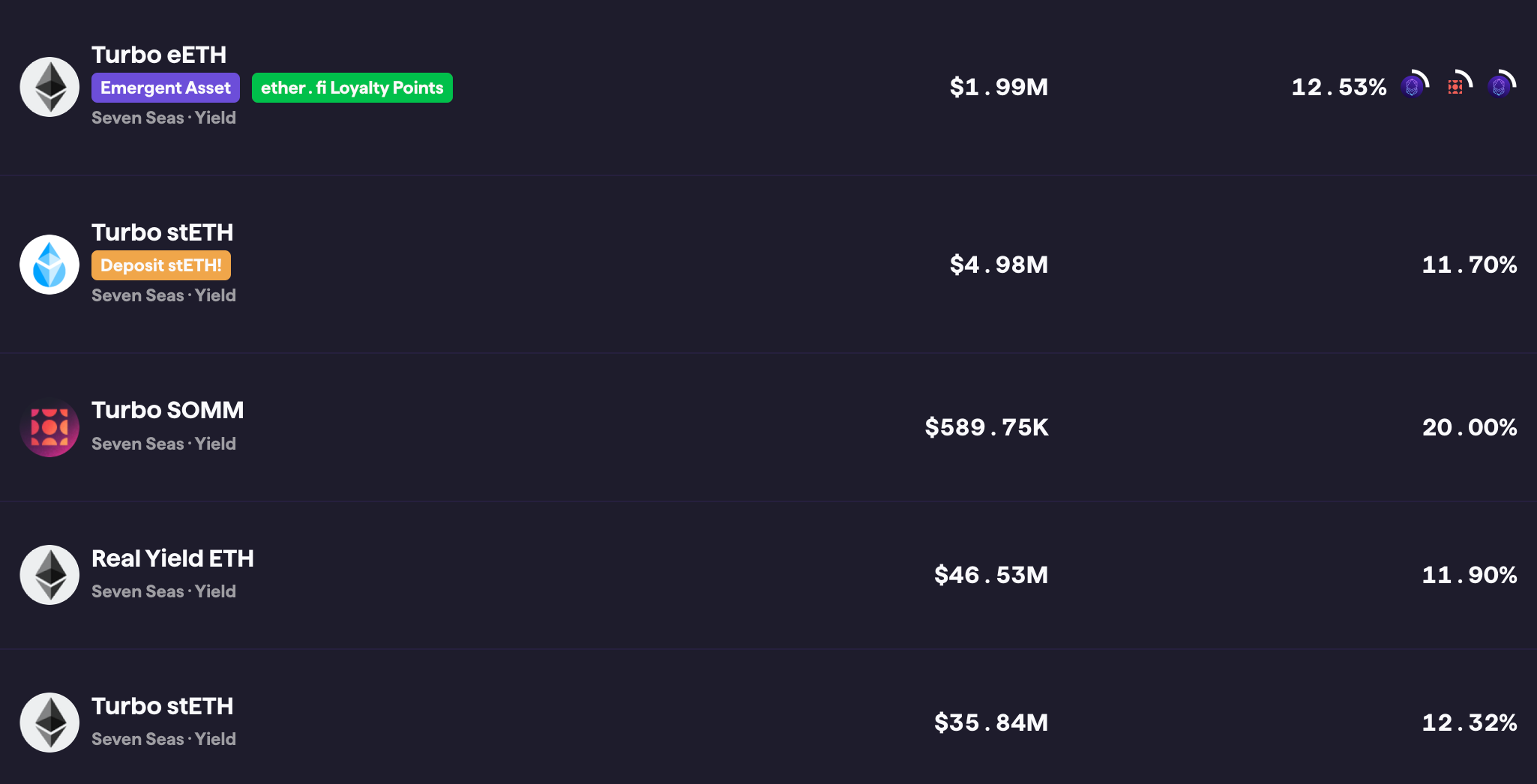Click the red Turbo SOMM vault icon
1537x784 pixels.
coord(49,427)
